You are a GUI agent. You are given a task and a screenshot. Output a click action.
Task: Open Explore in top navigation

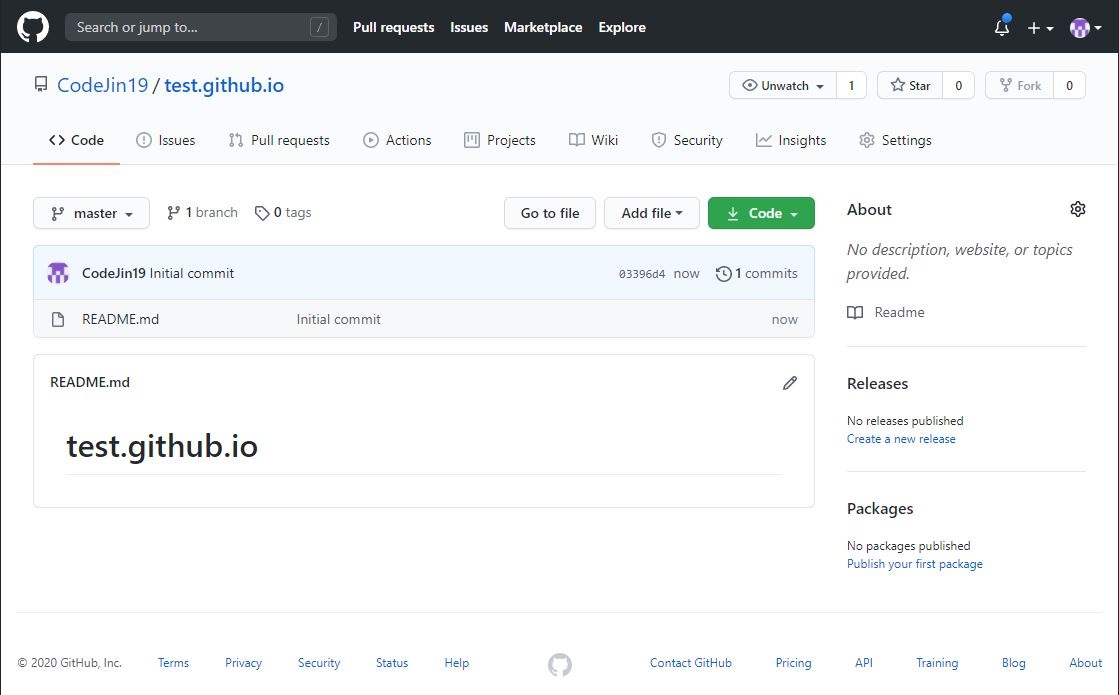click(622, 27)
